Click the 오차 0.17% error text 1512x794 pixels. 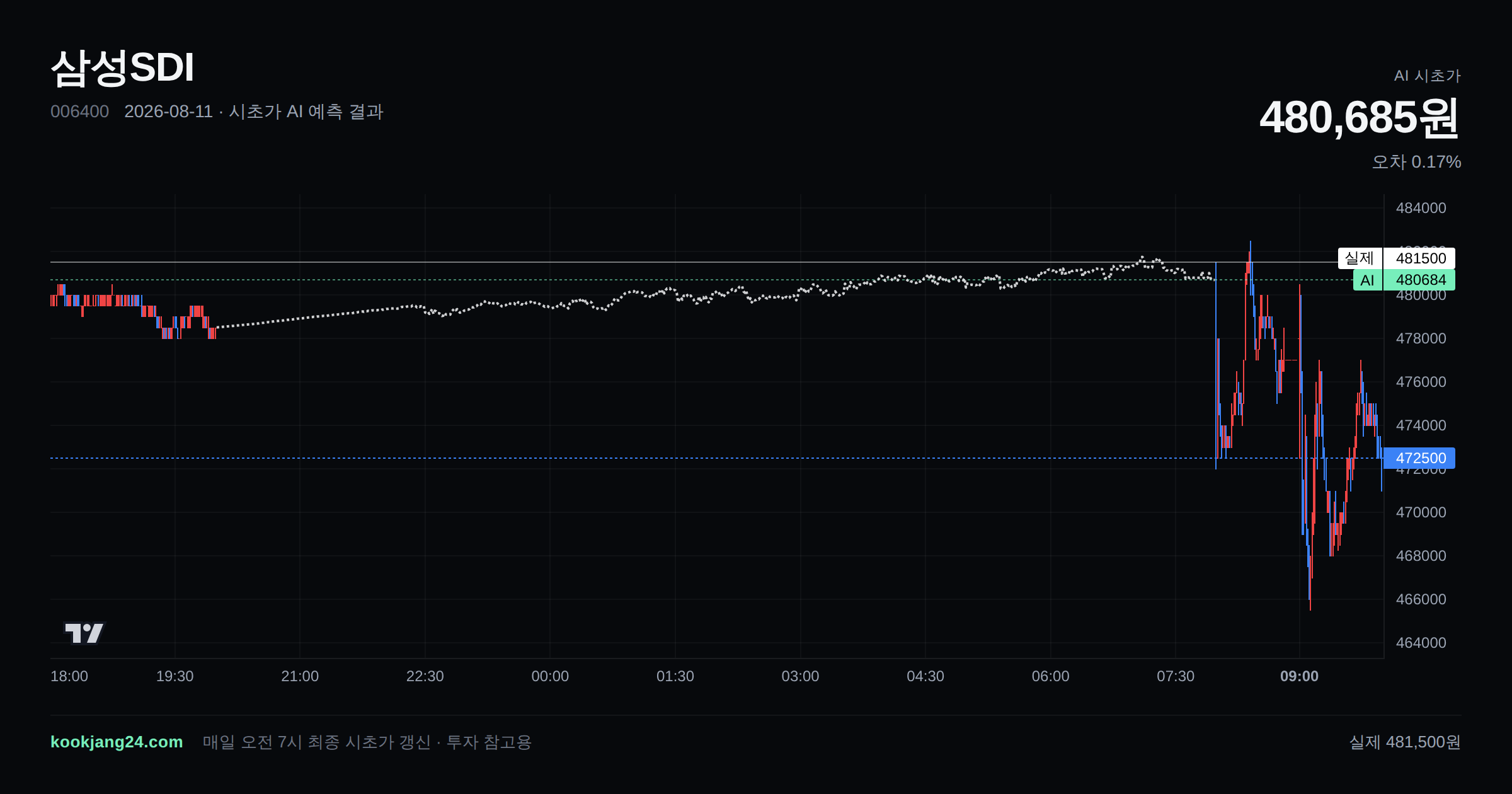[1416, 162]
